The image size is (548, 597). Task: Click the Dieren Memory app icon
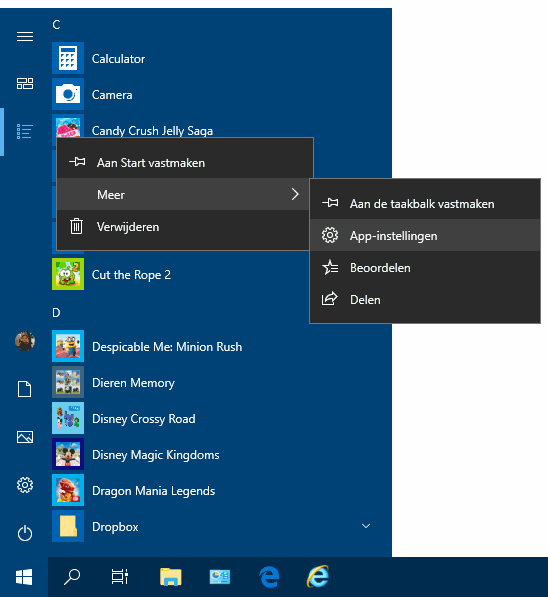68,382
